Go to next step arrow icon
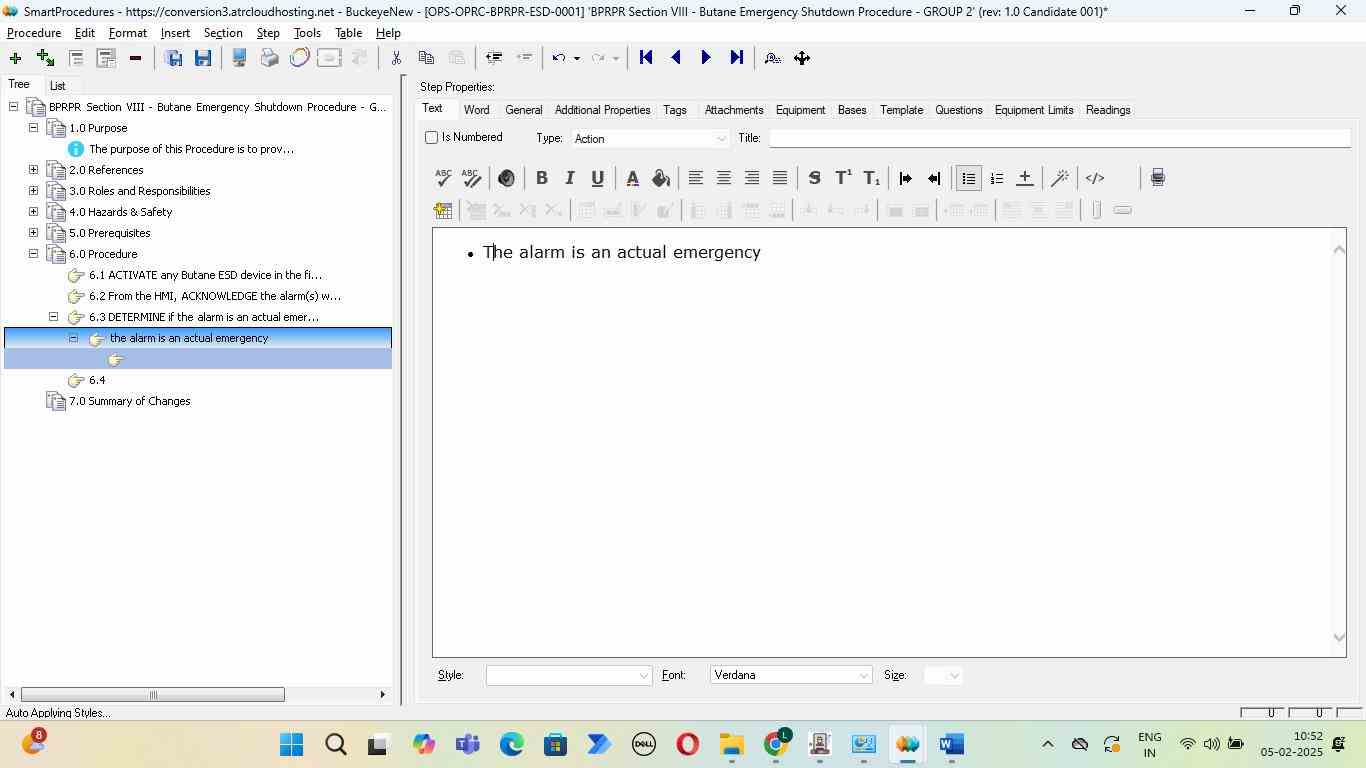Viewport: 1366px width, 768px height. 706,58
